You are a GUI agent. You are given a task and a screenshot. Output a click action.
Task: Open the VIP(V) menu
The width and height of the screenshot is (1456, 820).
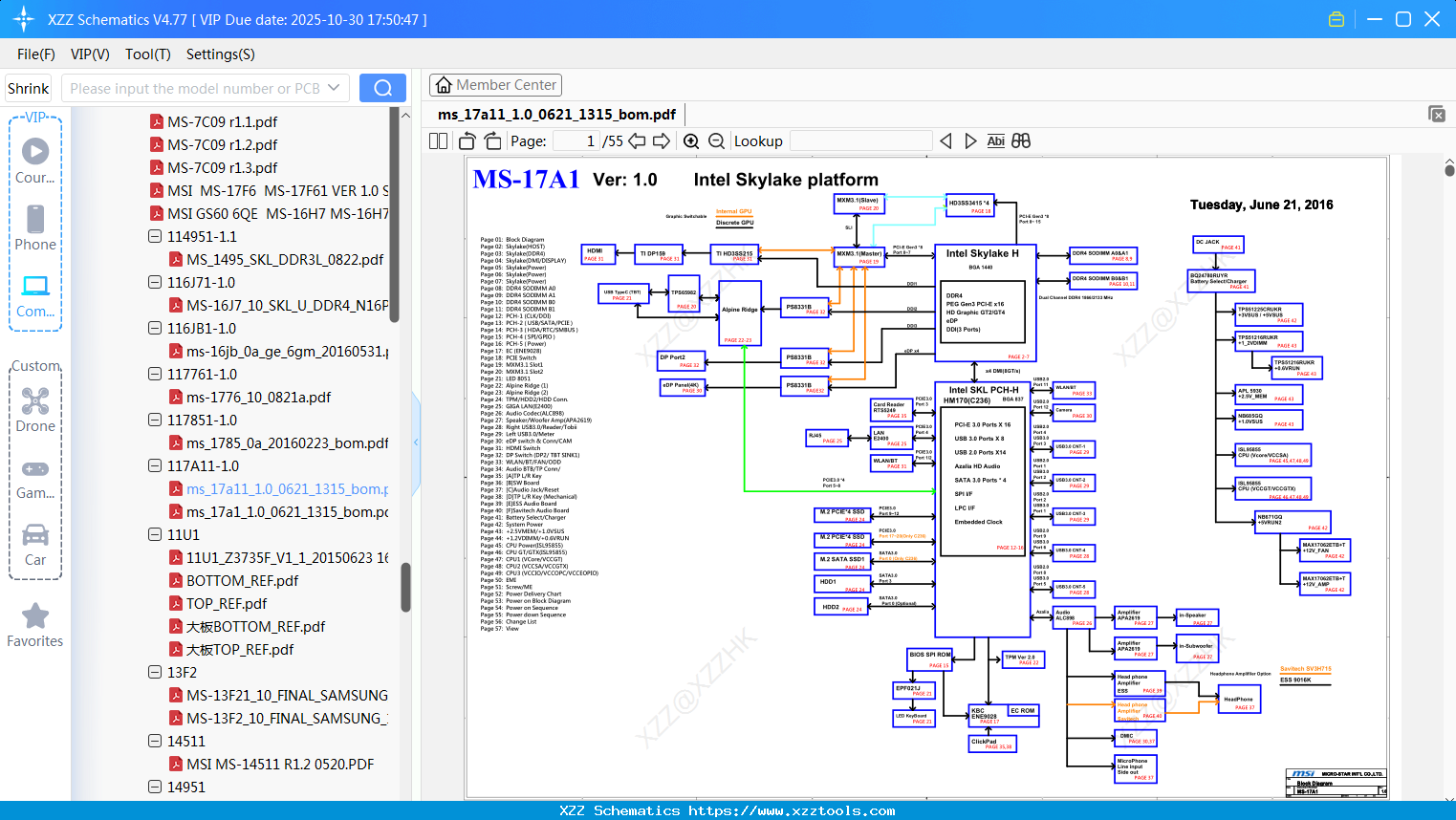pos(90,54)
